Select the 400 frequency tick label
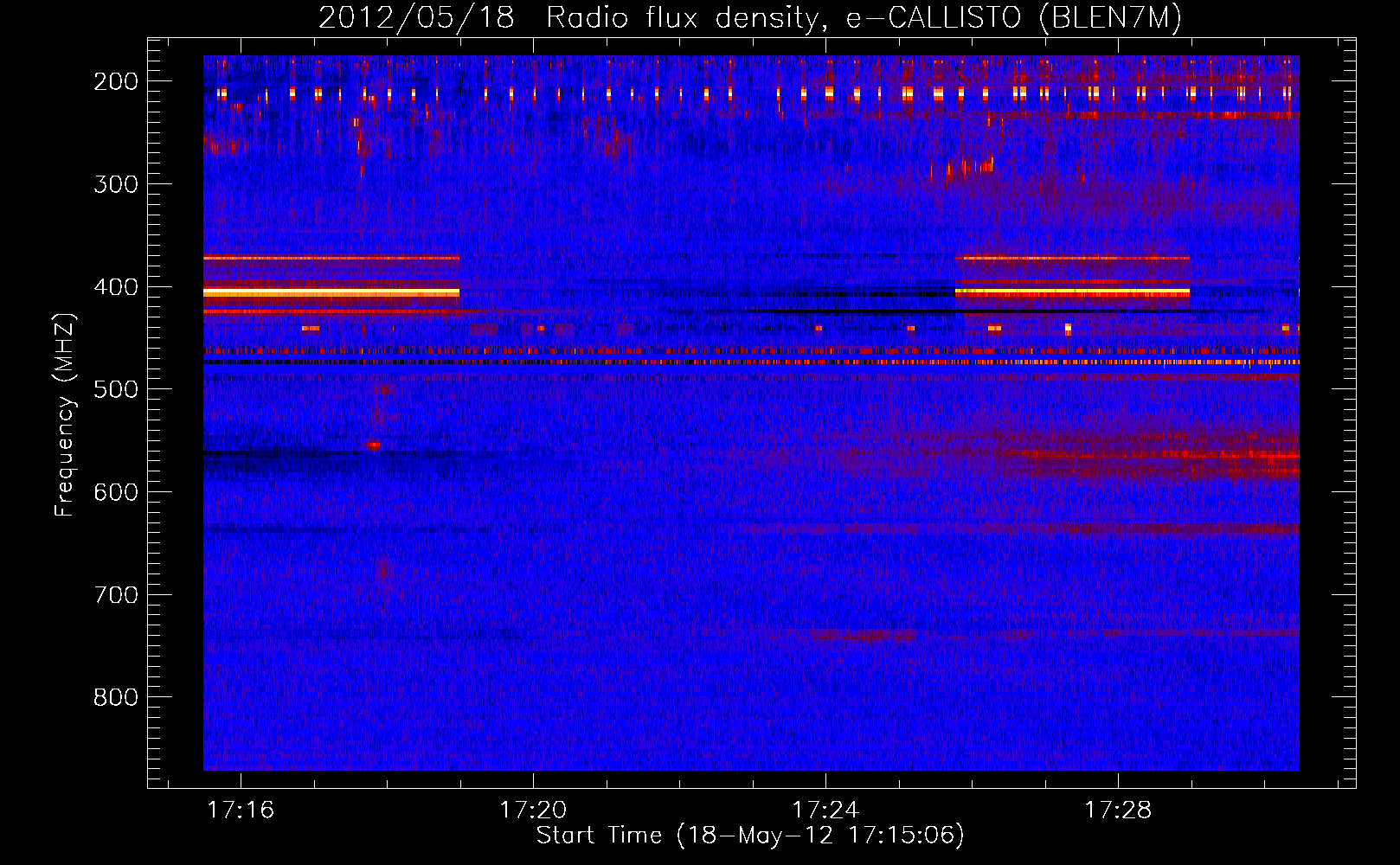The height and width of the screenshot is (865, 1400). [116, 287]
